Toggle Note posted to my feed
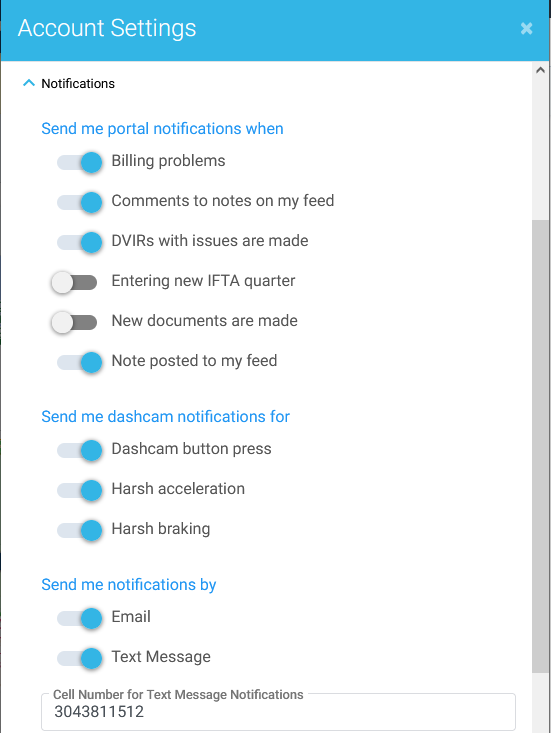The height and width of the screenshot is (733, 551). click(x=79, y=362)
